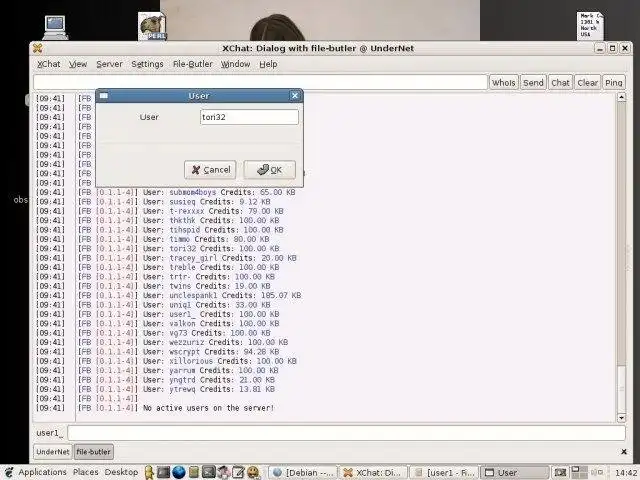Open the File-Butler menu

coord(193,64)
